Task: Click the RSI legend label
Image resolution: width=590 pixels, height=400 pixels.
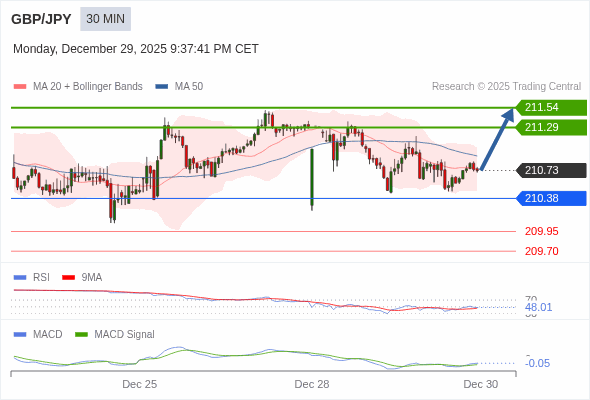Action: click(41, 278)
